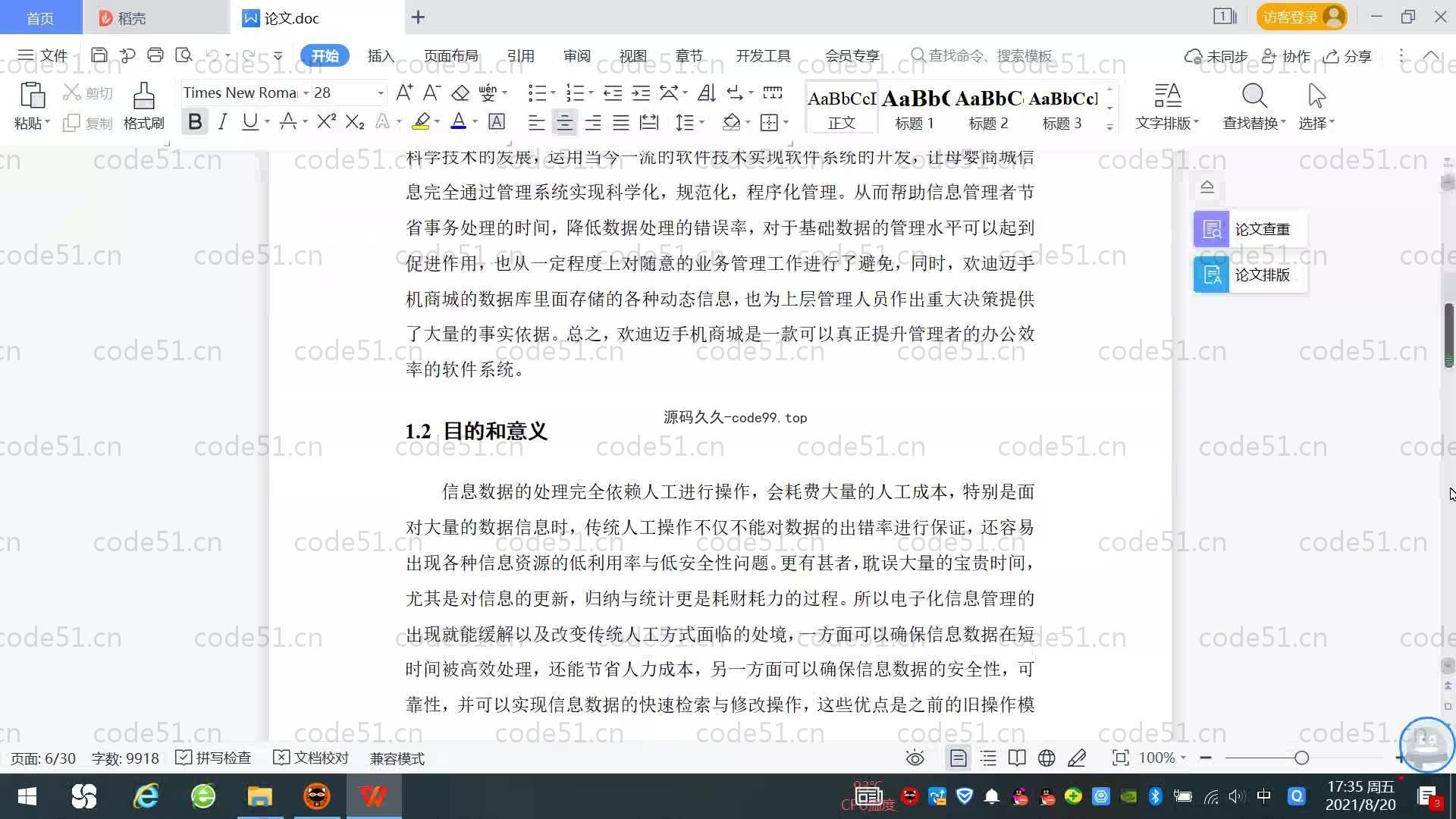Click the Print icon
The image size is (1456, 819).
tap(155, 55)
